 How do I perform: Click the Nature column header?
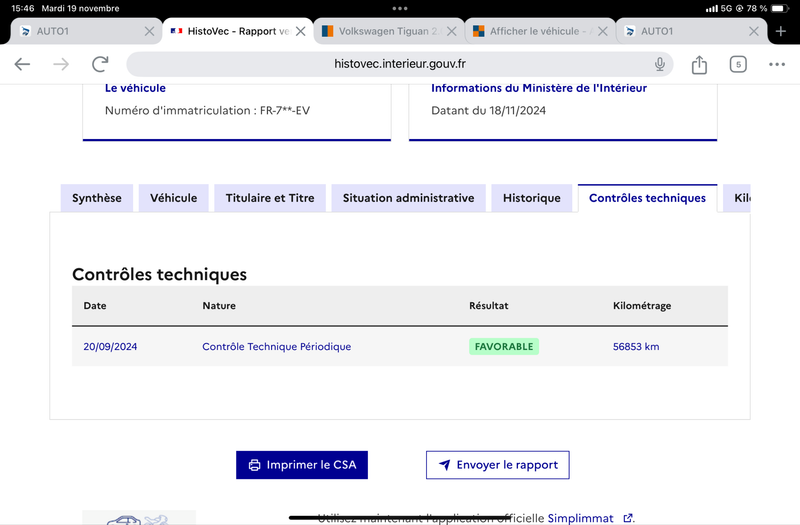[x=219, y=306]
